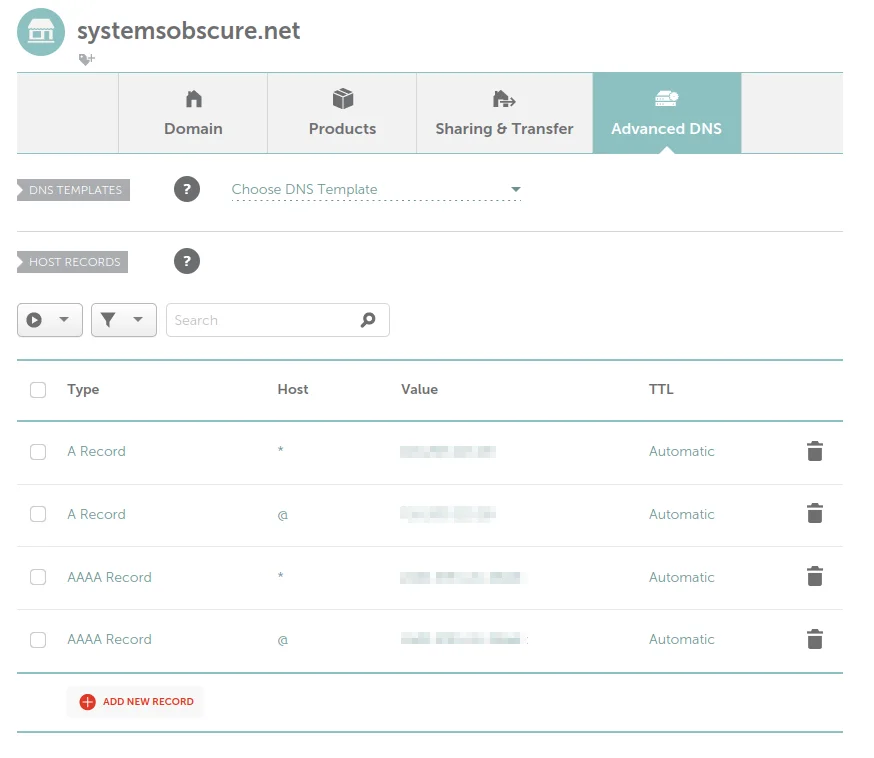The height and width of the screenshot is (758, 874).
Task: Click the magnifier icon in the search box
Action: [367, 320]
